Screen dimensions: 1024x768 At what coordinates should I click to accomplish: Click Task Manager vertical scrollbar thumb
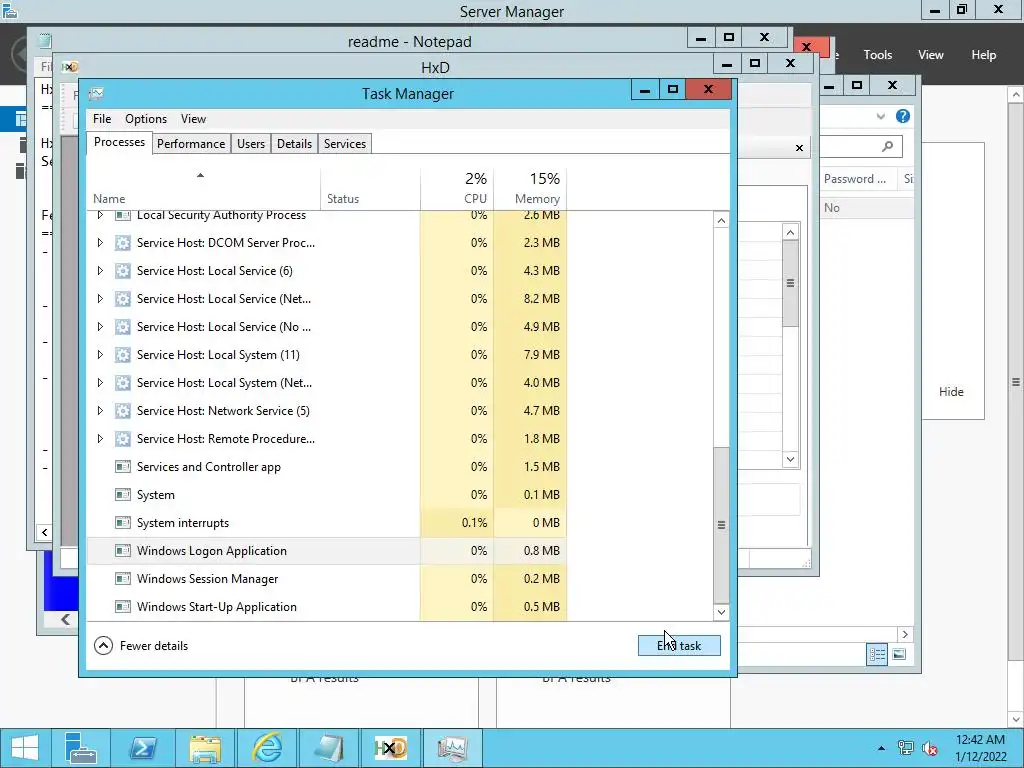721,525
